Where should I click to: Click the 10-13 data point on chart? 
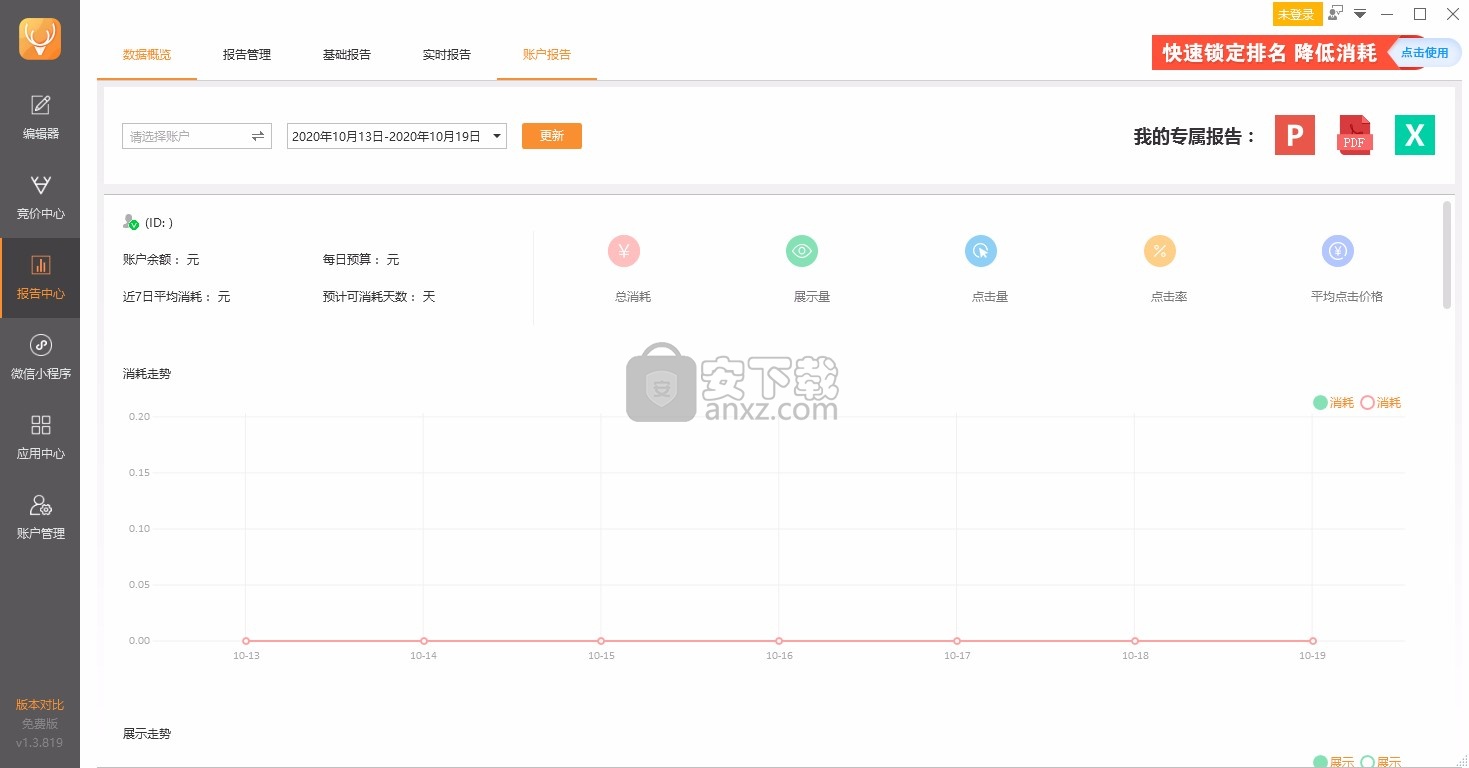coord(246,640)
